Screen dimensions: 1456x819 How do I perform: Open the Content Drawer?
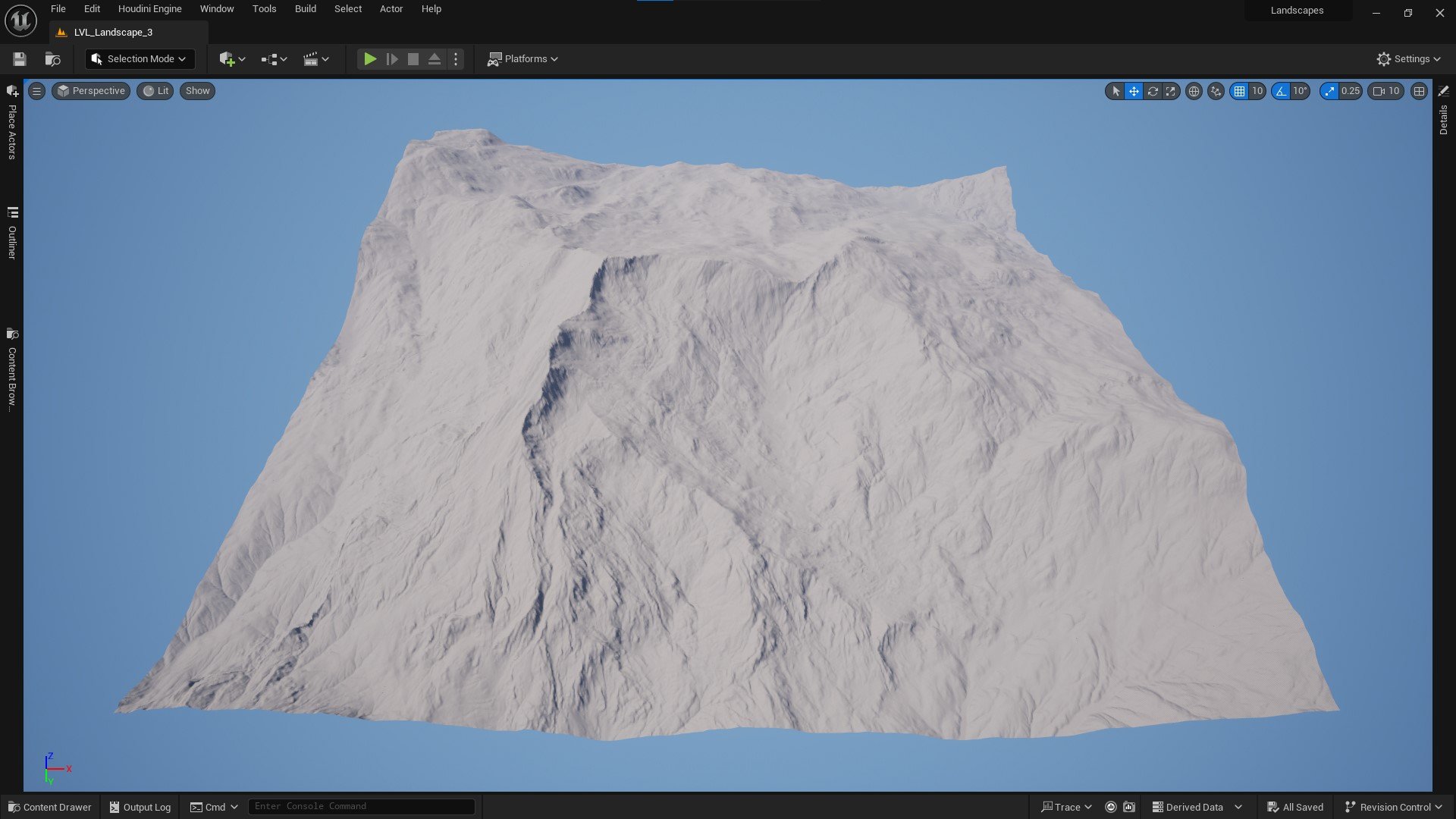click(x=50, y=807)
